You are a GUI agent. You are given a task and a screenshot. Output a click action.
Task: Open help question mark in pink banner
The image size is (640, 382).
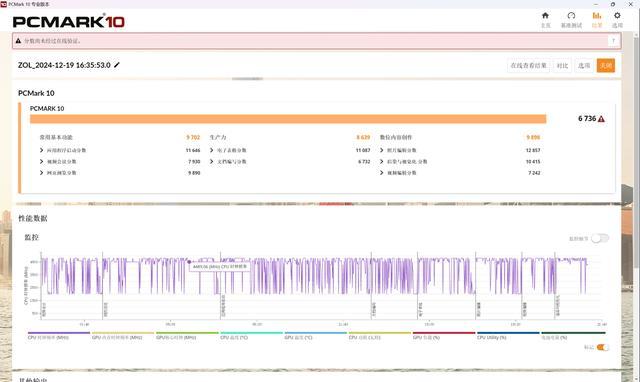point(613,41)
